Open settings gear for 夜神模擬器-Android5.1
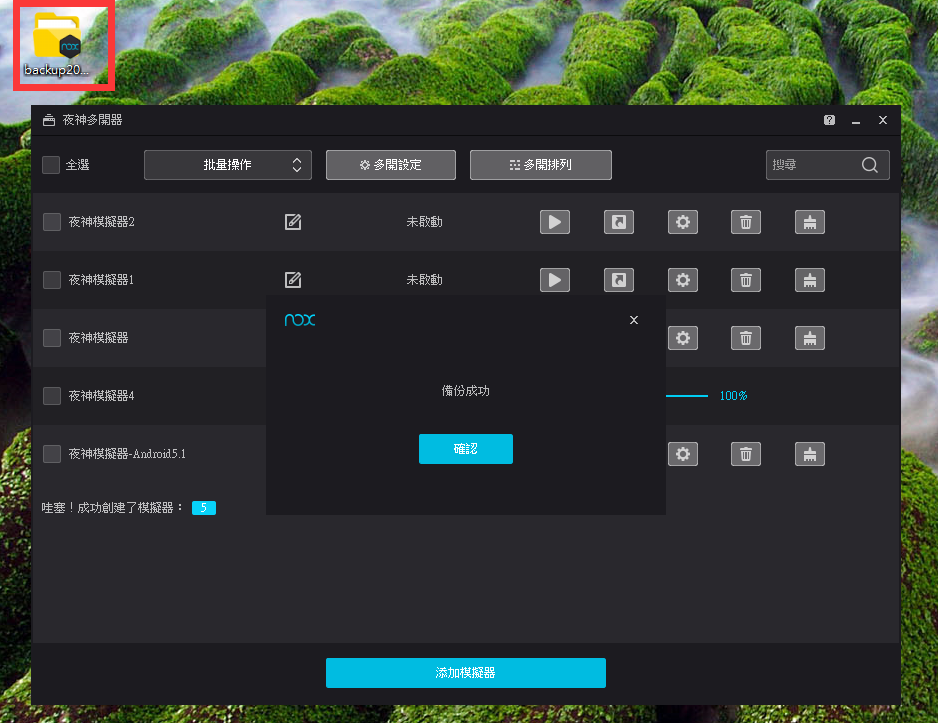The width and height of the screenshot is (938, 723). pyautogui.click(x=683, y=454)
